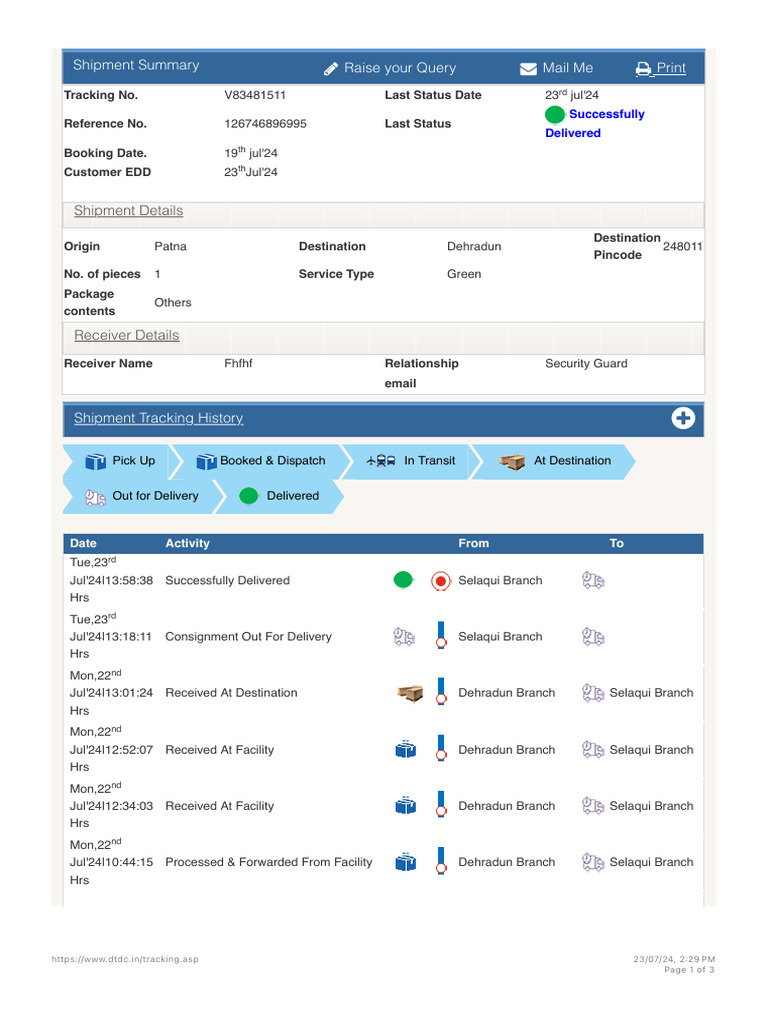Image resolution: width=768 pixels, height=1024 pixels.
Task: Click the dtdc.in tracking URL in footer
Action: tap(125, 960)
